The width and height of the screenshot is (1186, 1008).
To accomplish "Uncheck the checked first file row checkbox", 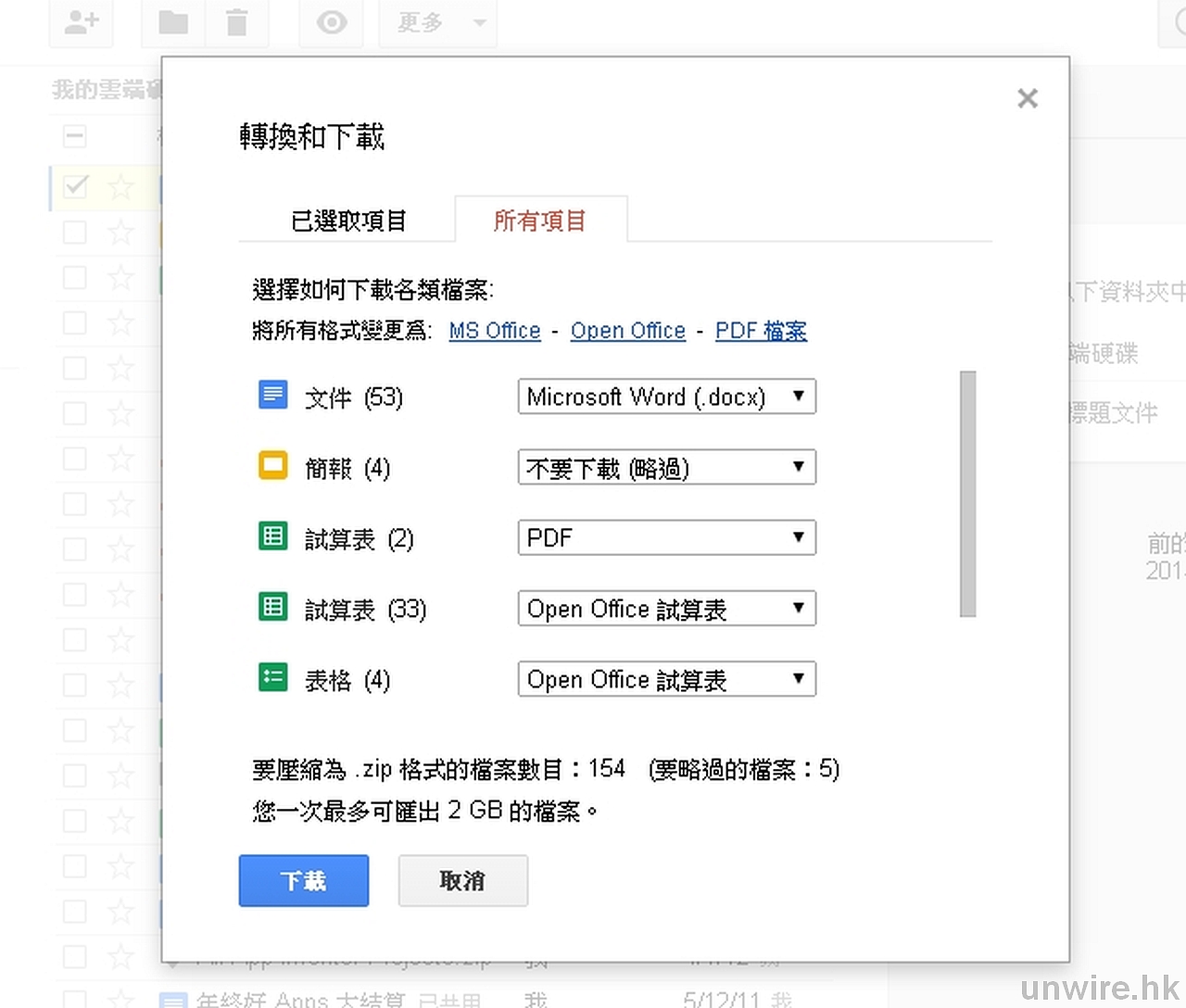I will 75,186.
